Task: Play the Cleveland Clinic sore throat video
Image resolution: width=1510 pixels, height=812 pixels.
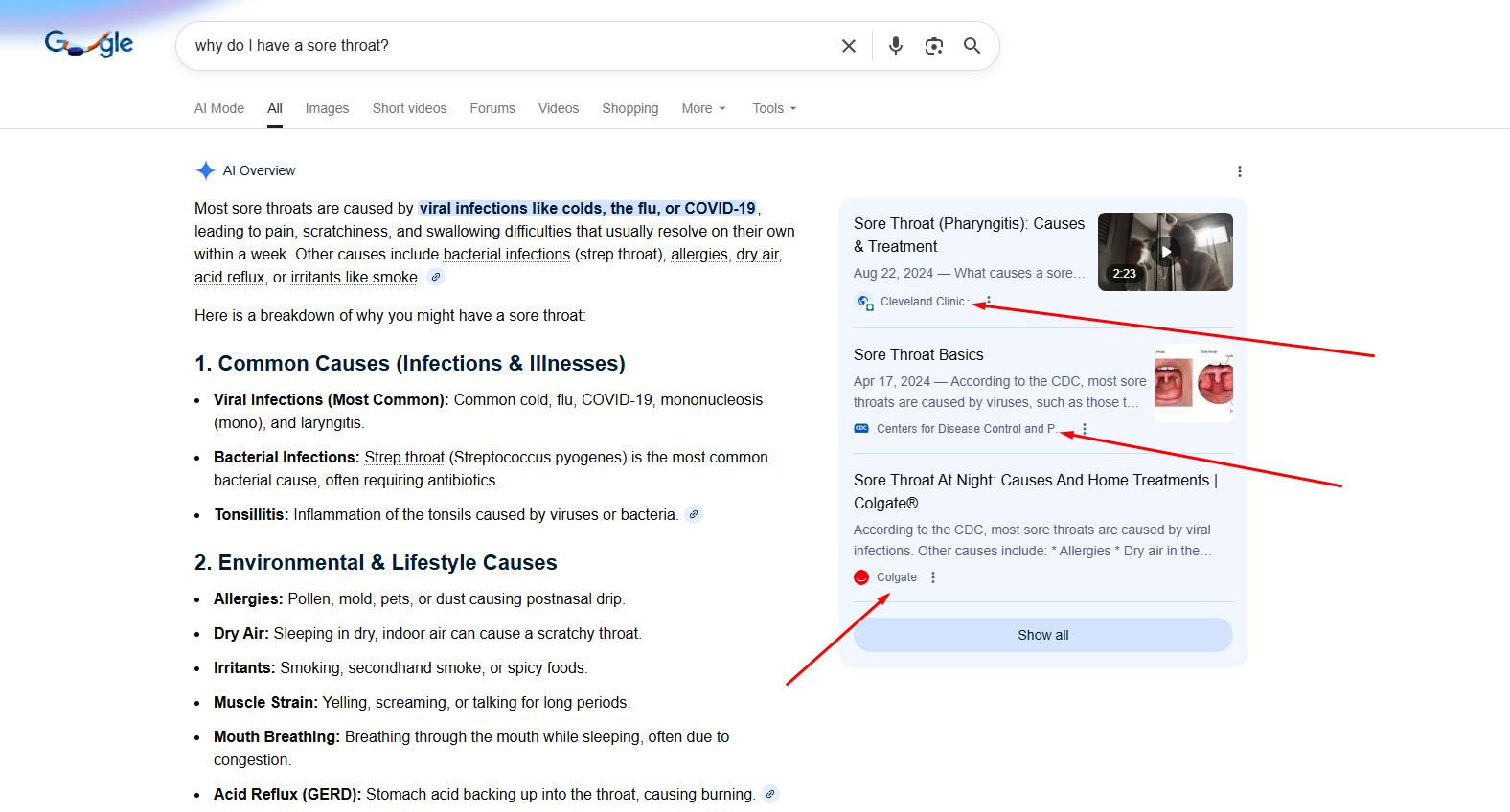Action: click(1165, 252)
